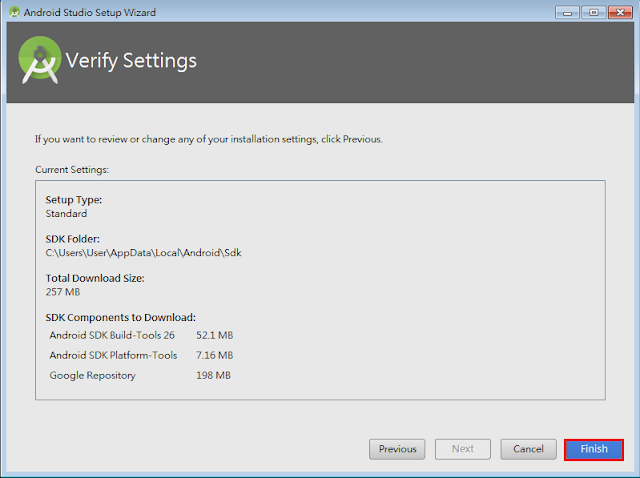Click the 'Setup Type:' label
Image resolution: width=640 pixels, height=478 pixels.
pyautogui.click(x=73, y=200)
